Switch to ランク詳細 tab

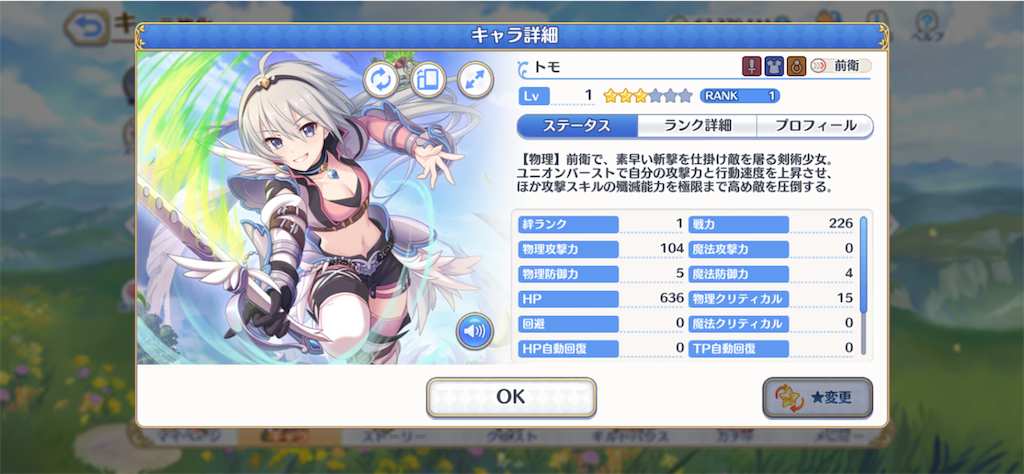click(697, 126)
